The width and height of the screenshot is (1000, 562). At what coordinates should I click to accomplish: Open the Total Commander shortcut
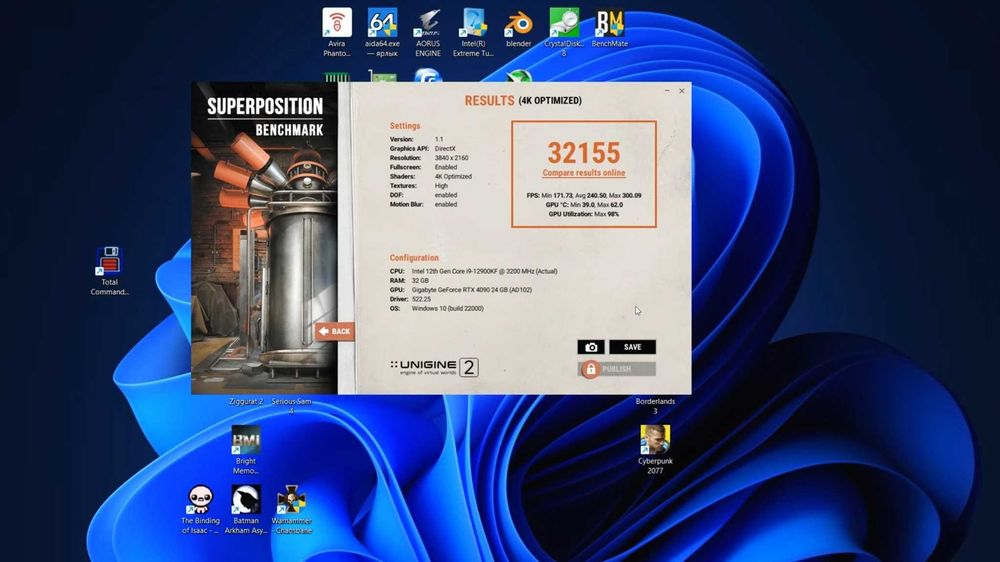tap(109, 270)
